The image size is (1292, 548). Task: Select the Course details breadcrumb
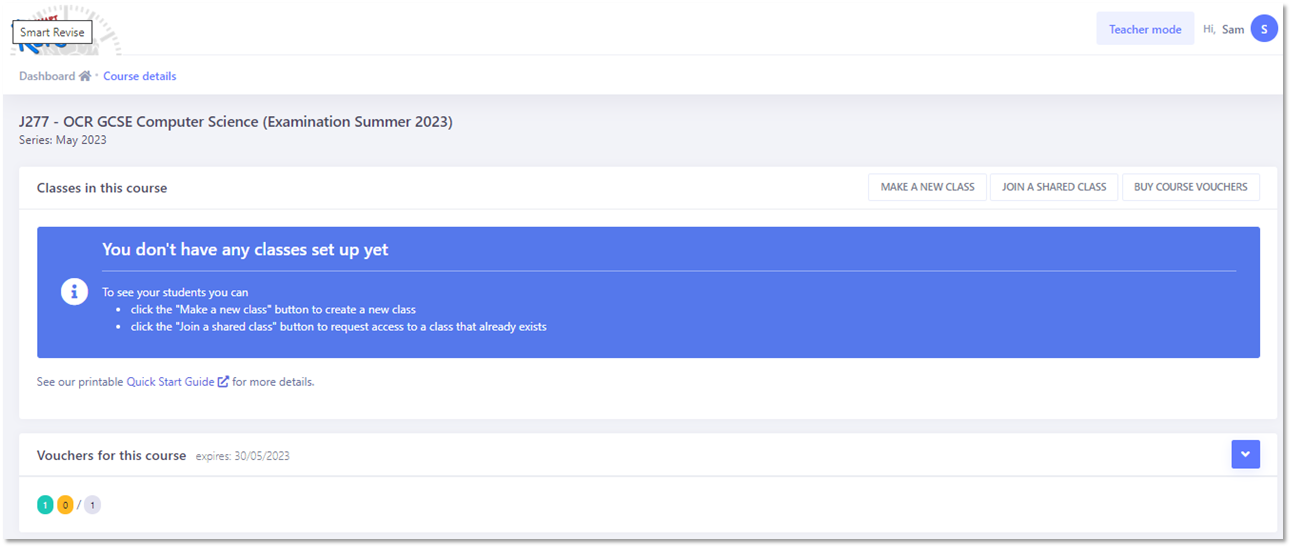[139, 76]
